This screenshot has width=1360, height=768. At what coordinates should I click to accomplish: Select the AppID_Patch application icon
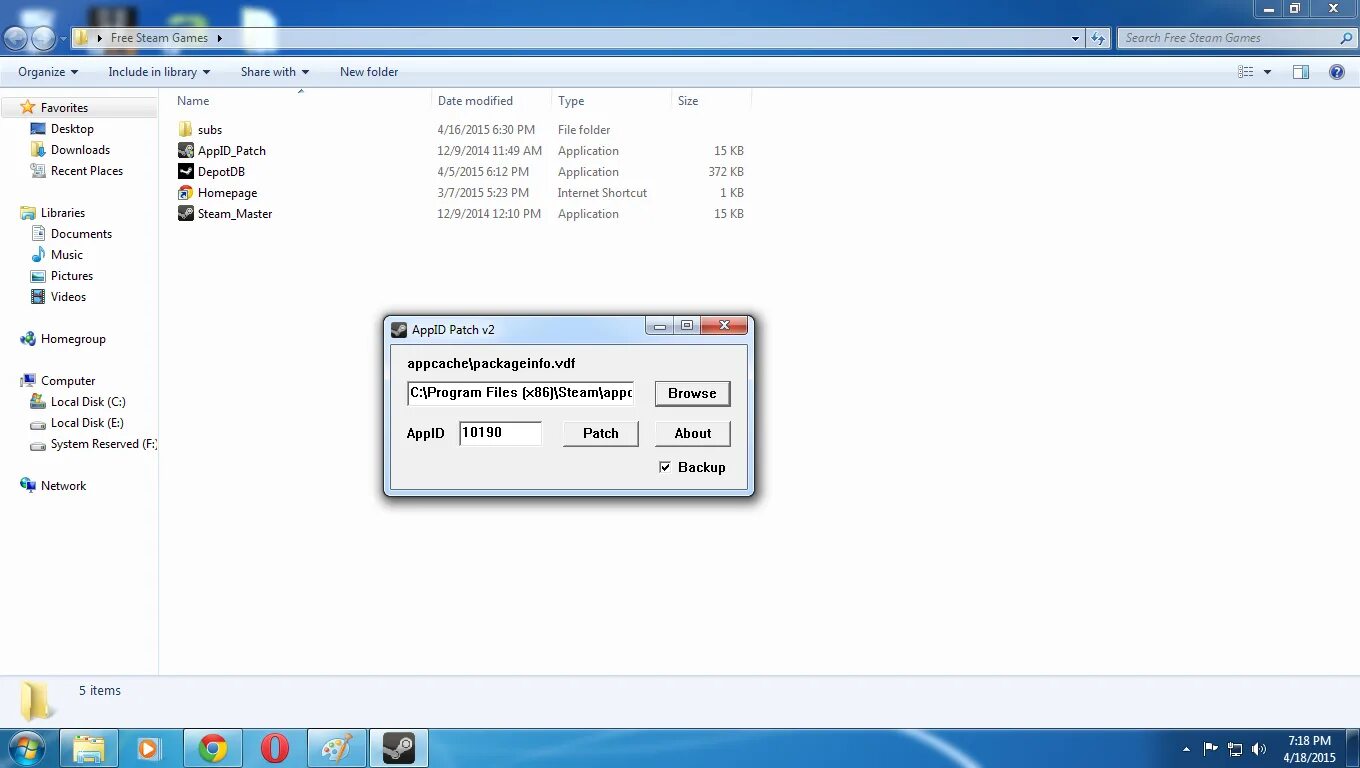[x=186, y=151]
